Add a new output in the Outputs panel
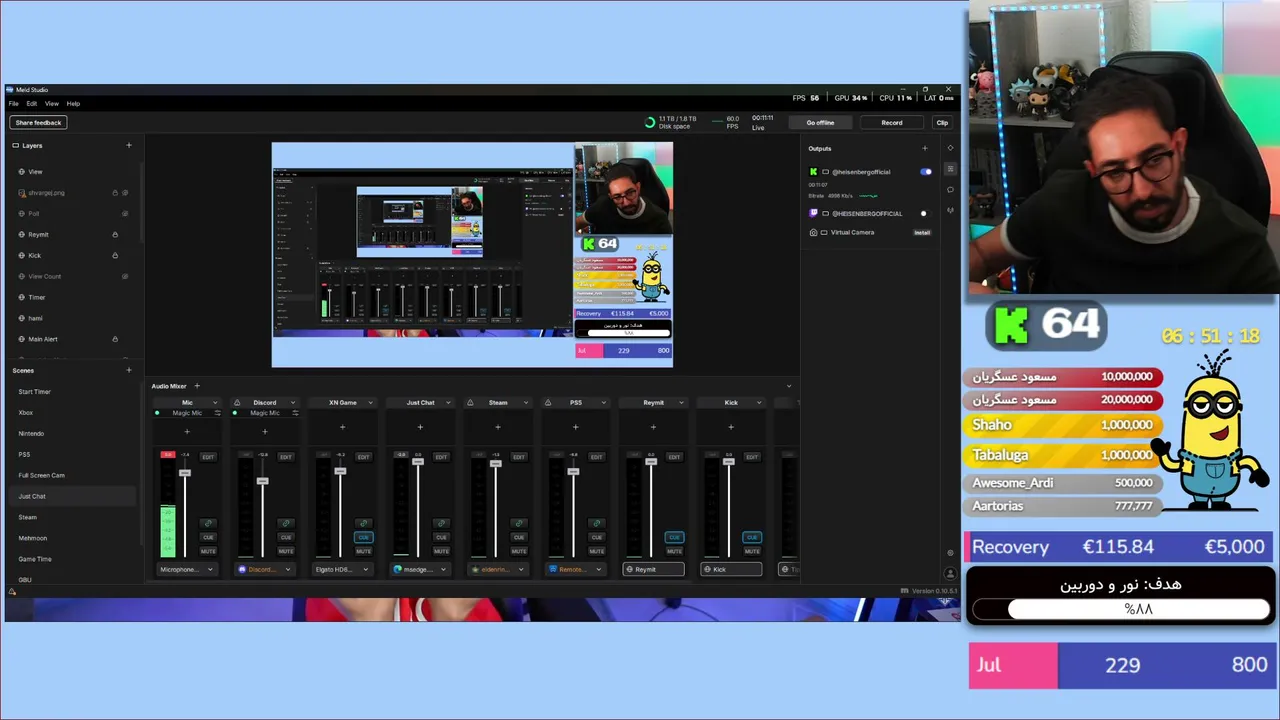Image resolution: width=1280 pixels, height=720 pixels. (924, 148)
